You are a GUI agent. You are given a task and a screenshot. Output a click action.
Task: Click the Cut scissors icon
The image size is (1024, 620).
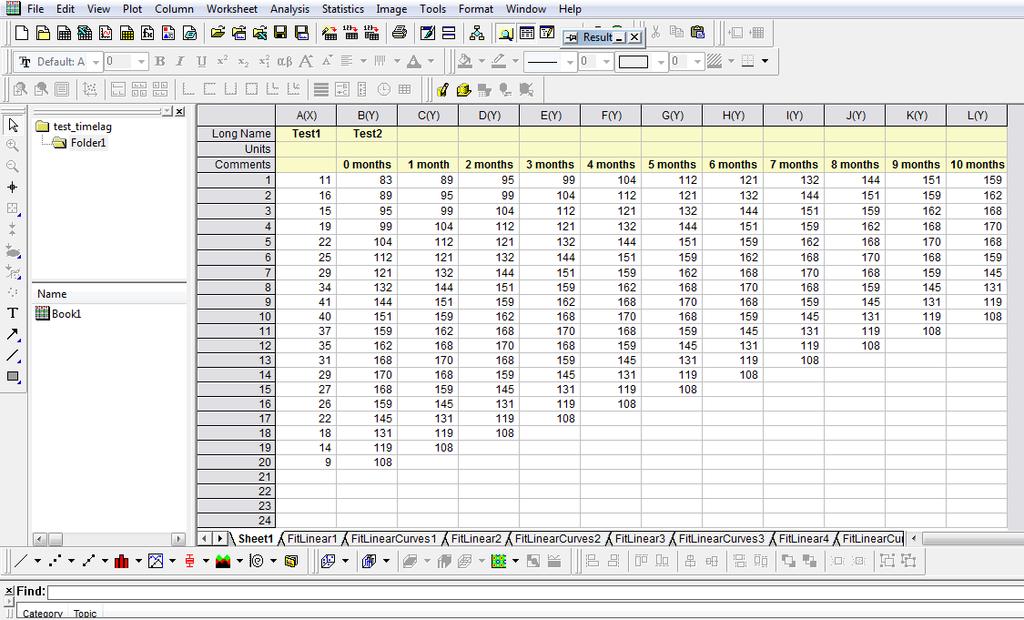click(656, 32)
